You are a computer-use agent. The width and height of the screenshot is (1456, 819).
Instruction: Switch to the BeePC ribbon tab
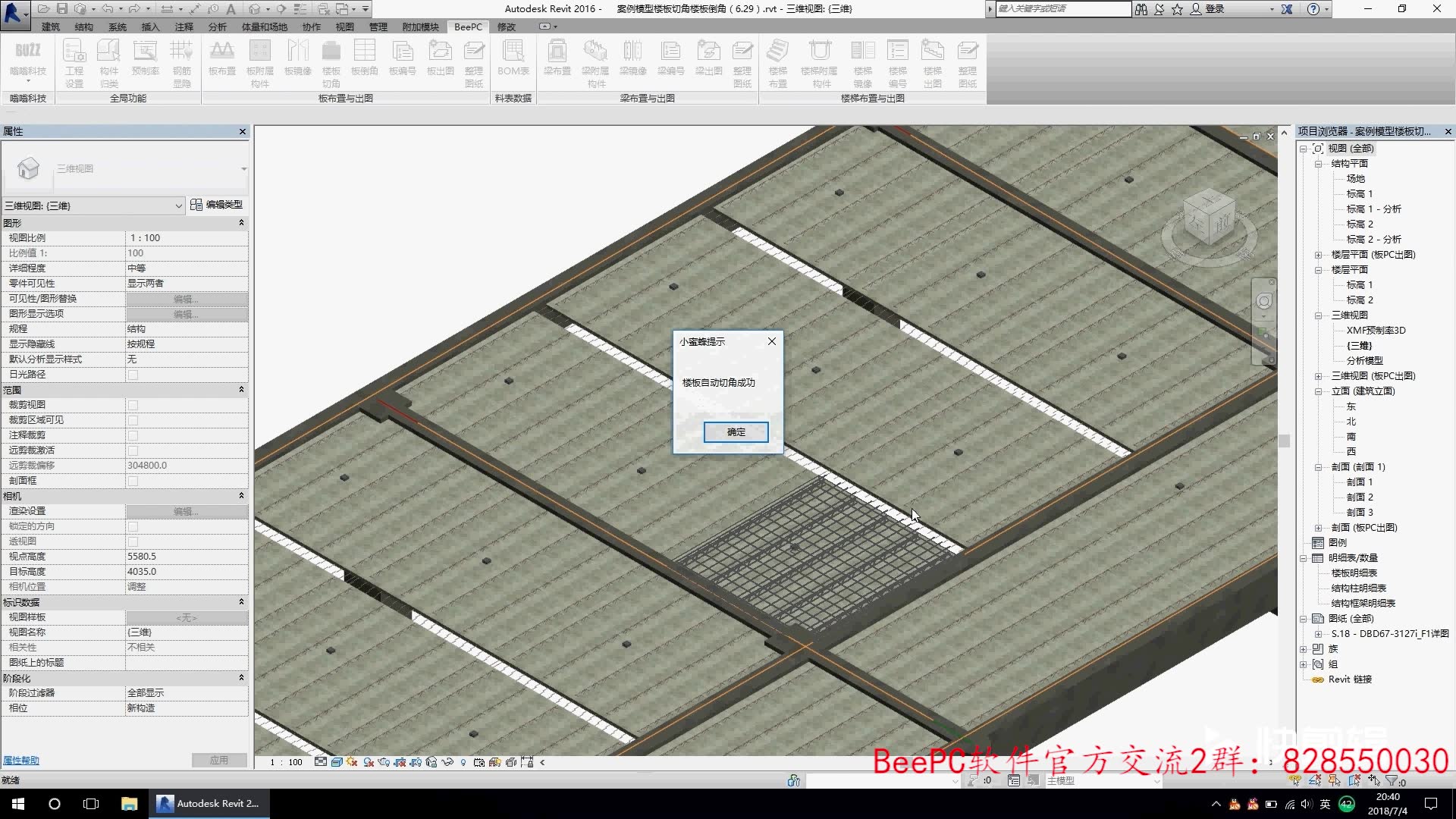[468, 27]
